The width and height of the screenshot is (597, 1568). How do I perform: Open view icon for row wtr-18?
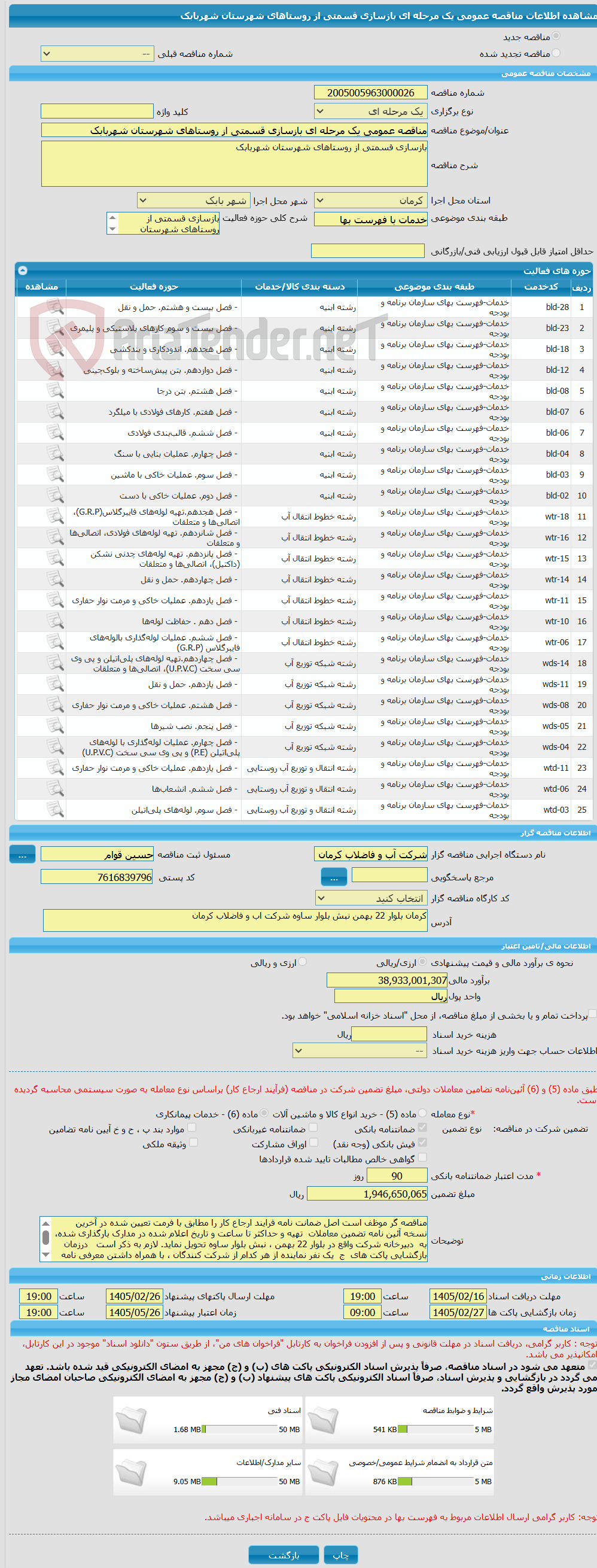(x=56, y=516)
